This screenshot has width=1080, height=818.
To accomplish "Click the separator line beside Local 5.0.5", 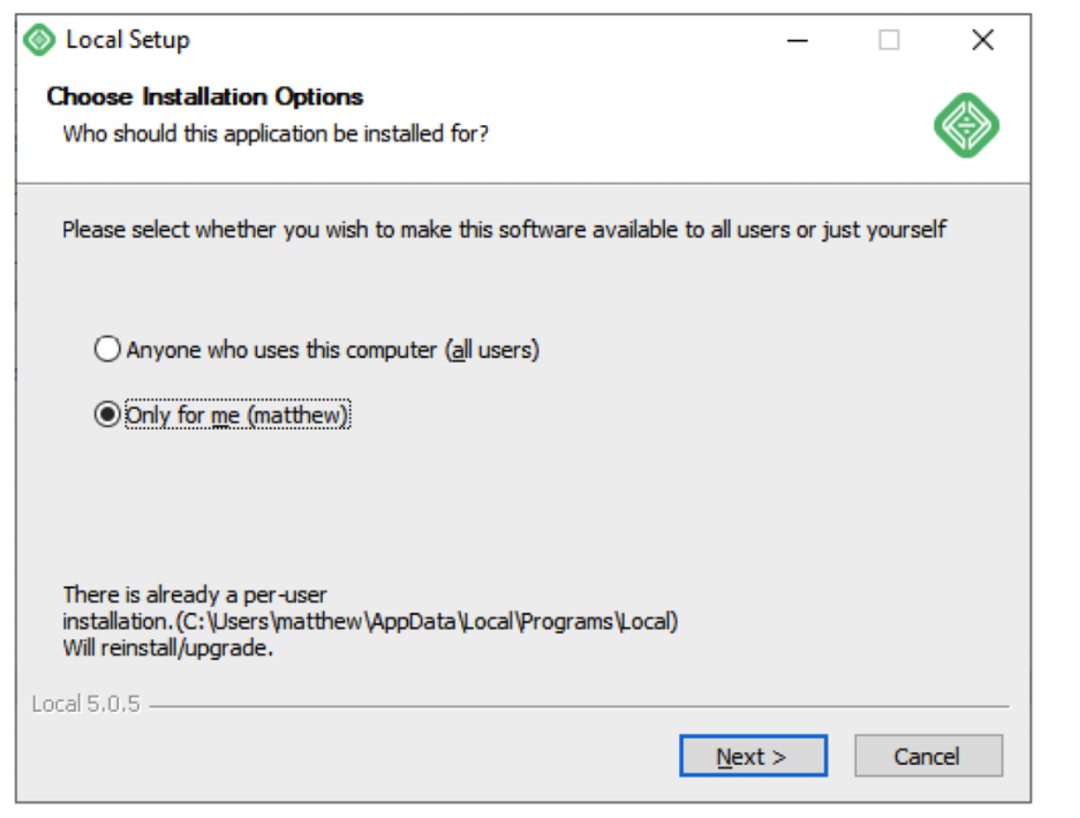I will 580,706.
